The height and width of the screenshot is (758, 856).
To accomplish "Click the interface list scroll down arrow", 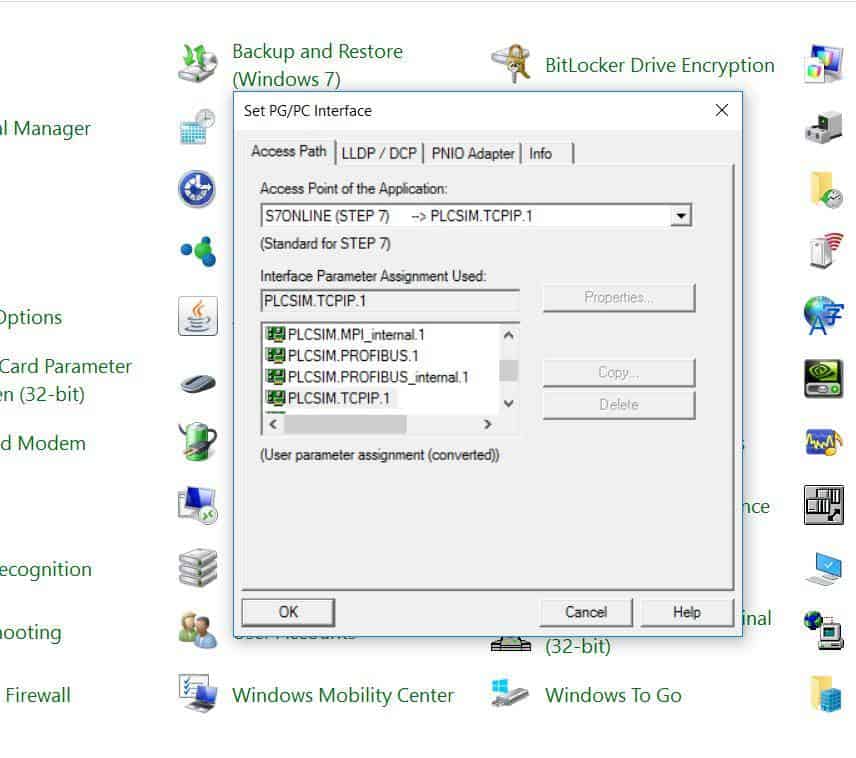I will tap(508, 403).
